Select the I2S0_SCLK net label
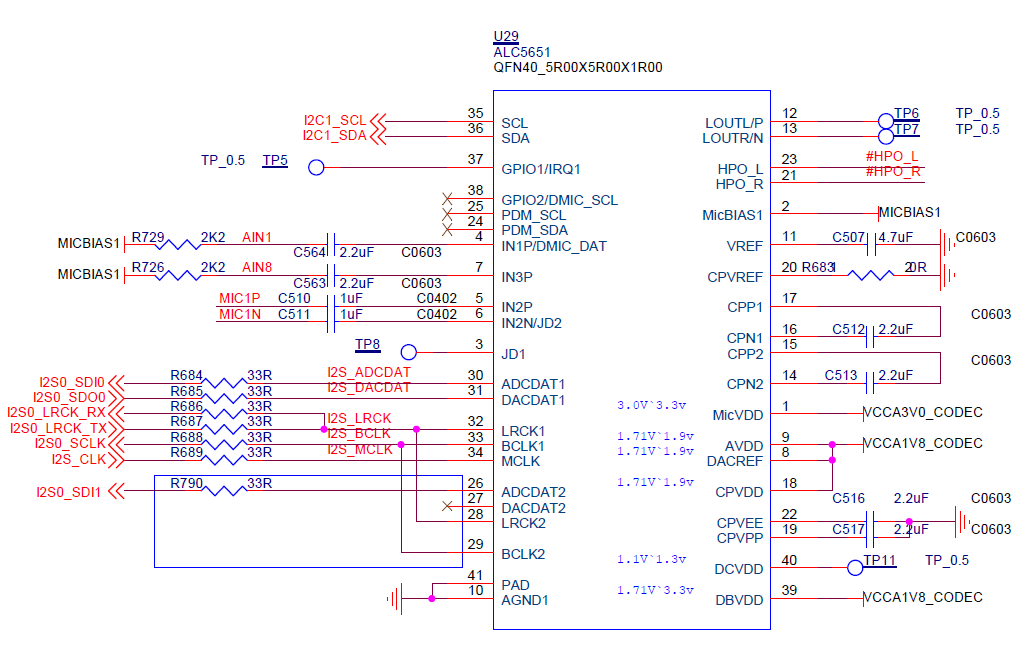The image size is (1029, 667). pyautogui.click(x=70, y=444)
